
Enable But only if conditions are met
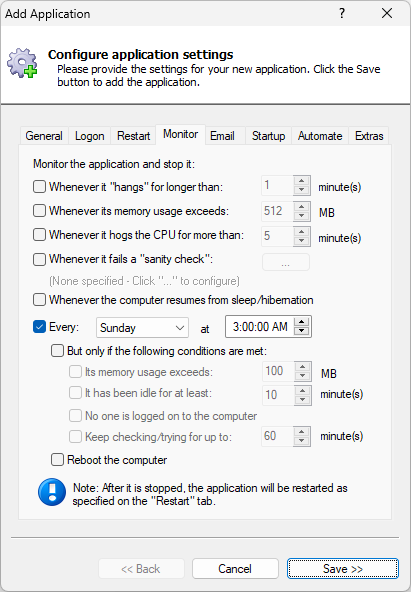pos(57,351)
